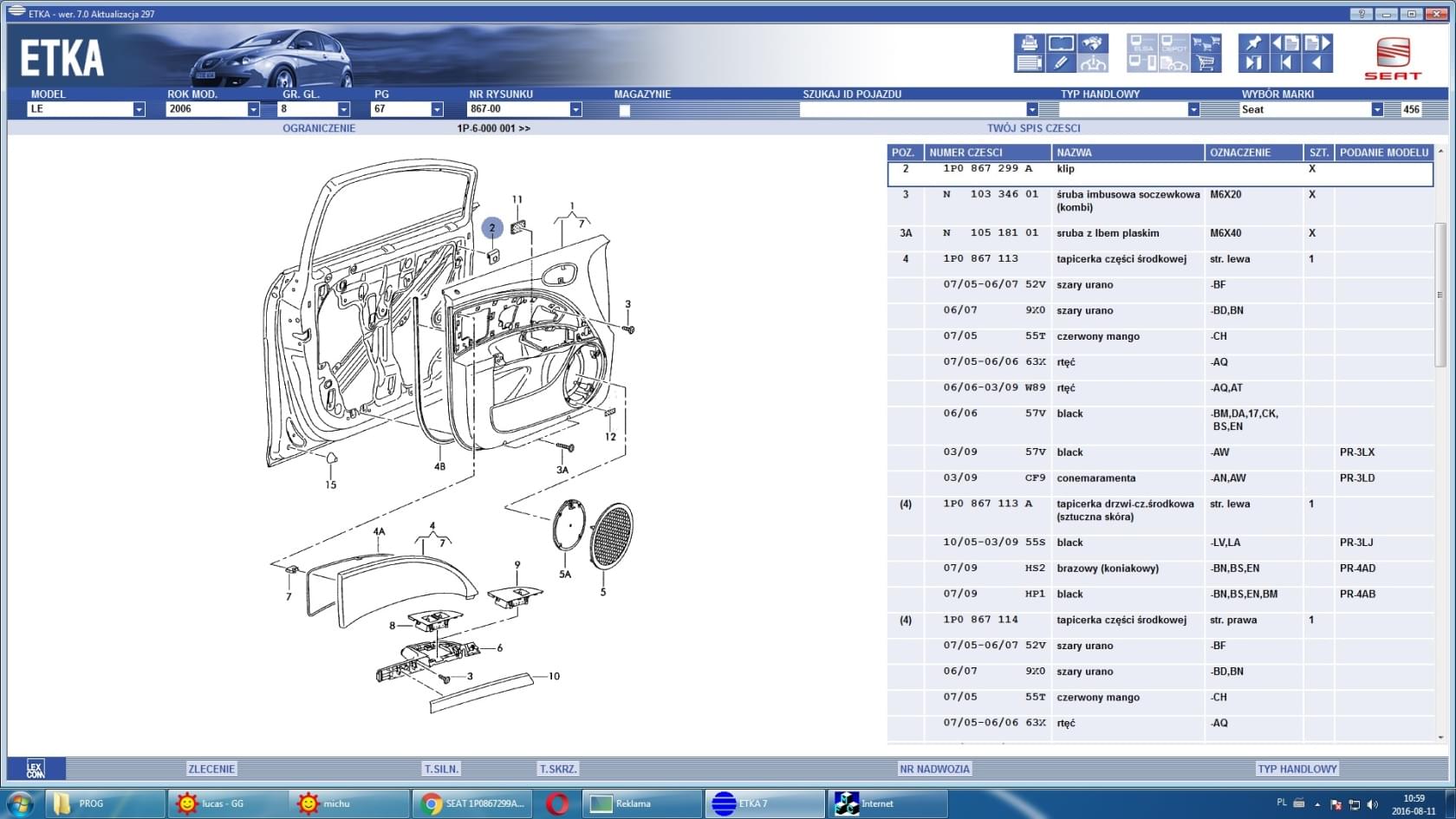Switch to Reklama taskbar window
Screen dimensions: 1456x819
point(641,803)
